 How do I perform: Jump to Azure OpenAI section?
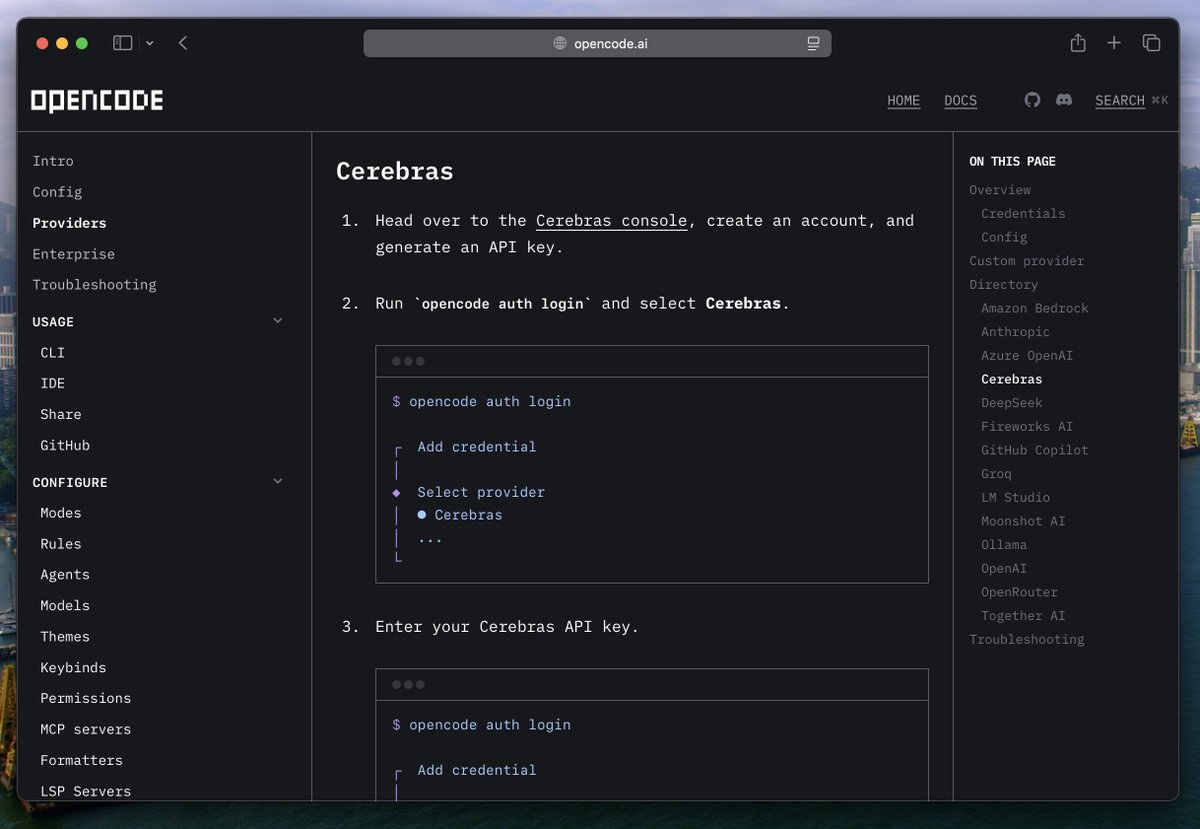click(x=1027, y=356)
